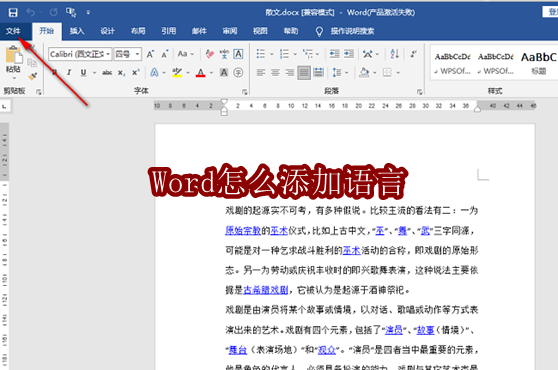558x370 pixels.
Task: Click the Multilevel List icon
Action: 308,54
